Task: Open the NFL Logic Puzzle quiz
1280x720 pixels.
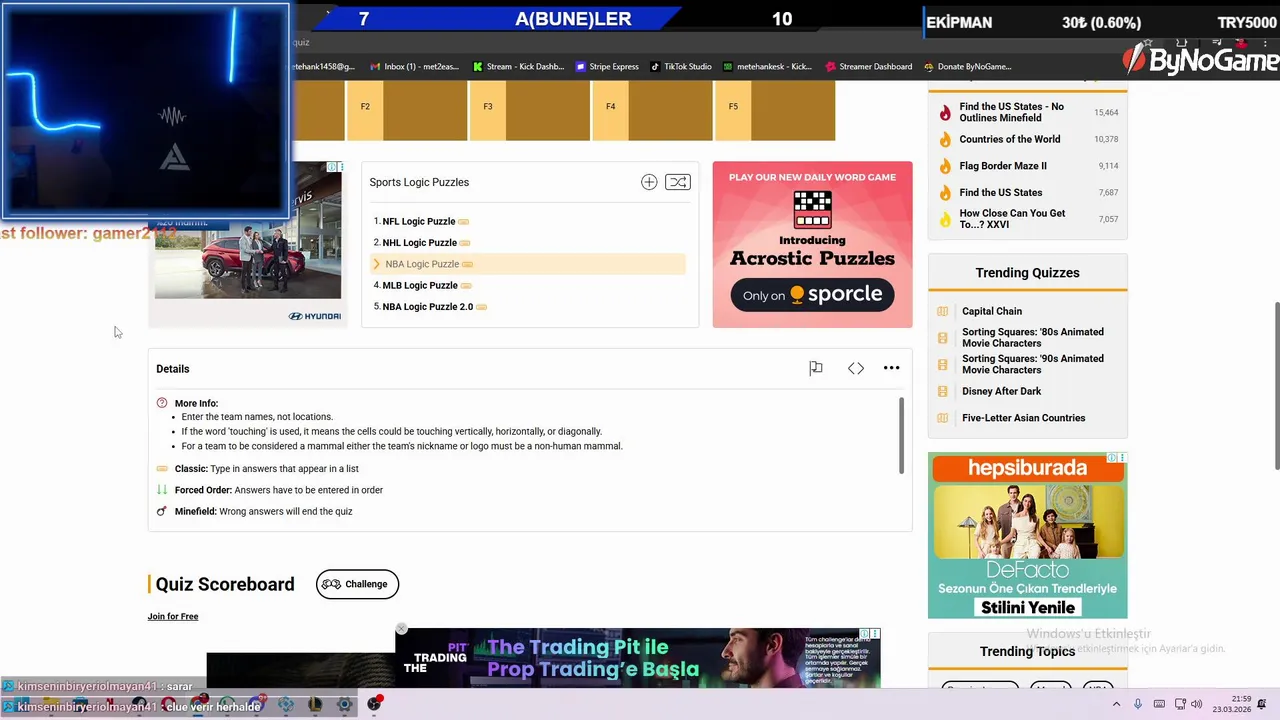Action: [x=418, y=221]
